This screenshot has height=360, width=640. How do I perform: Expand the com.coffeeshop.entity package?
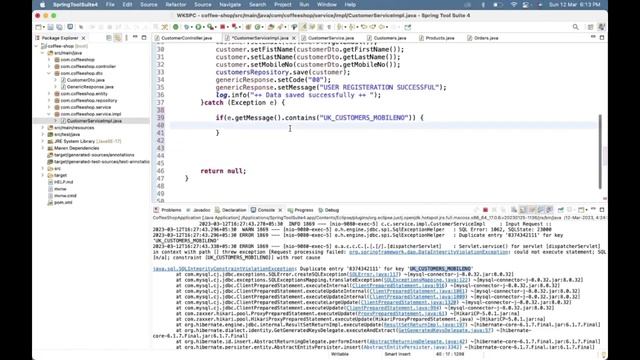click(49, 93)
